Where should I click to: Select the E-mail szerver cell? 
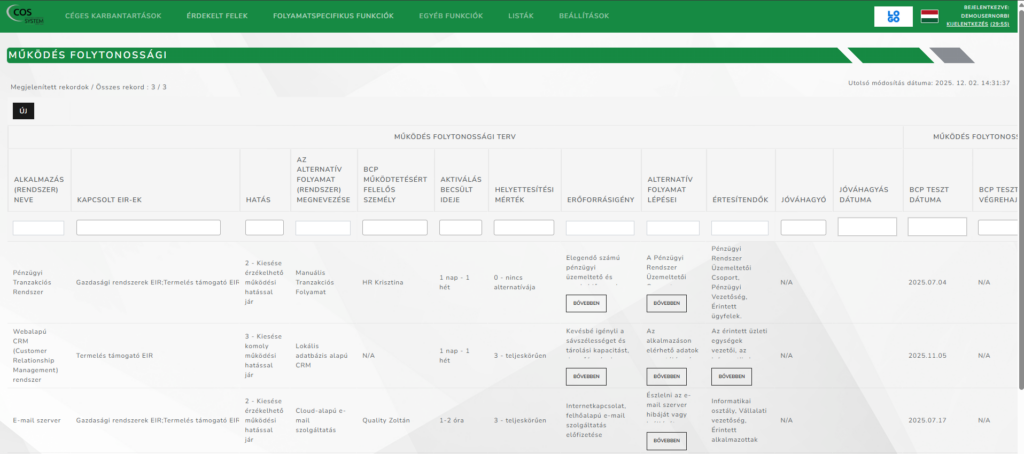pyautogui.click(x=37, y=420)
